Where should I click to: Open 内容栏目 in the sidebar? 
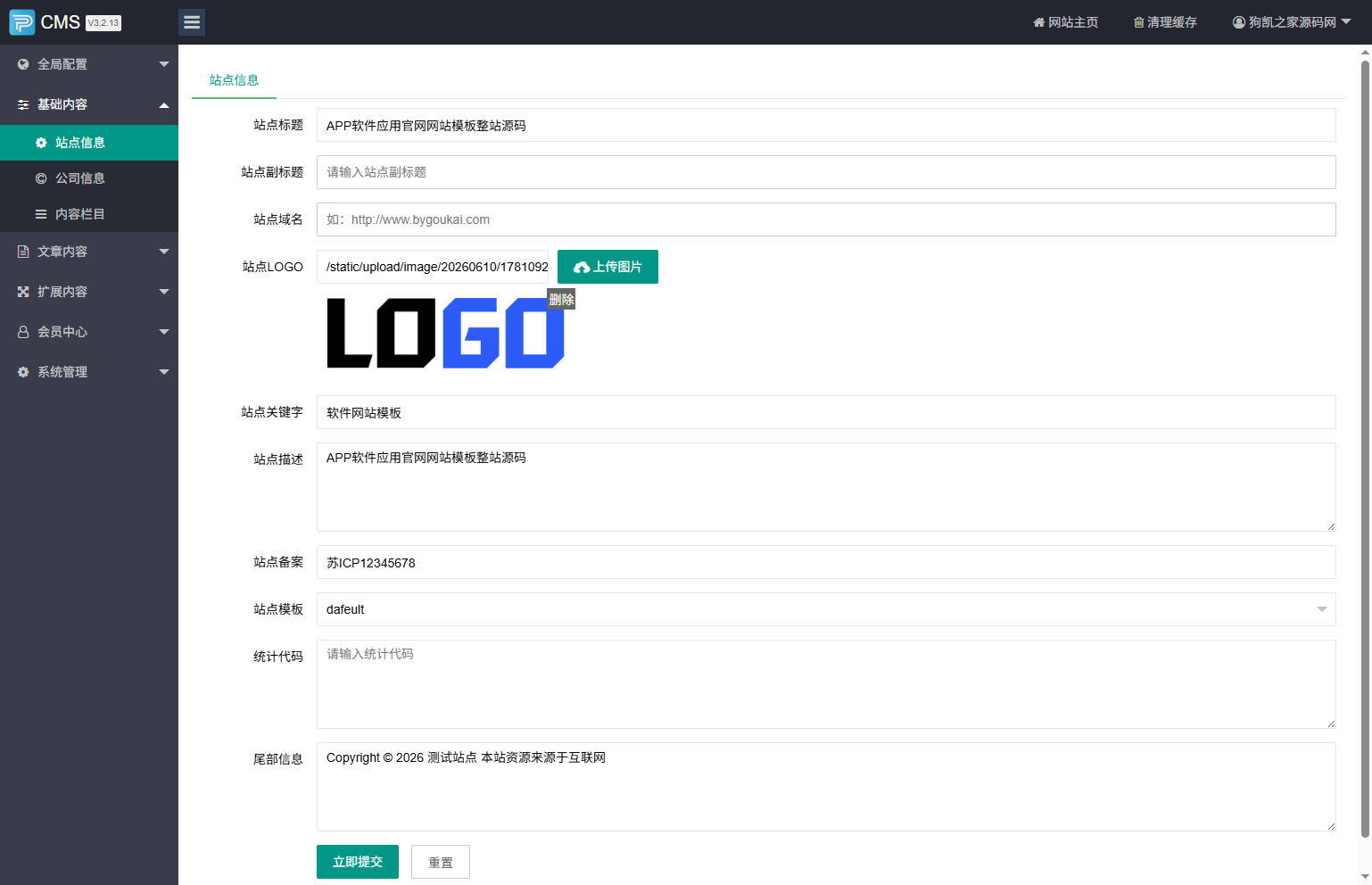point(89,214)
